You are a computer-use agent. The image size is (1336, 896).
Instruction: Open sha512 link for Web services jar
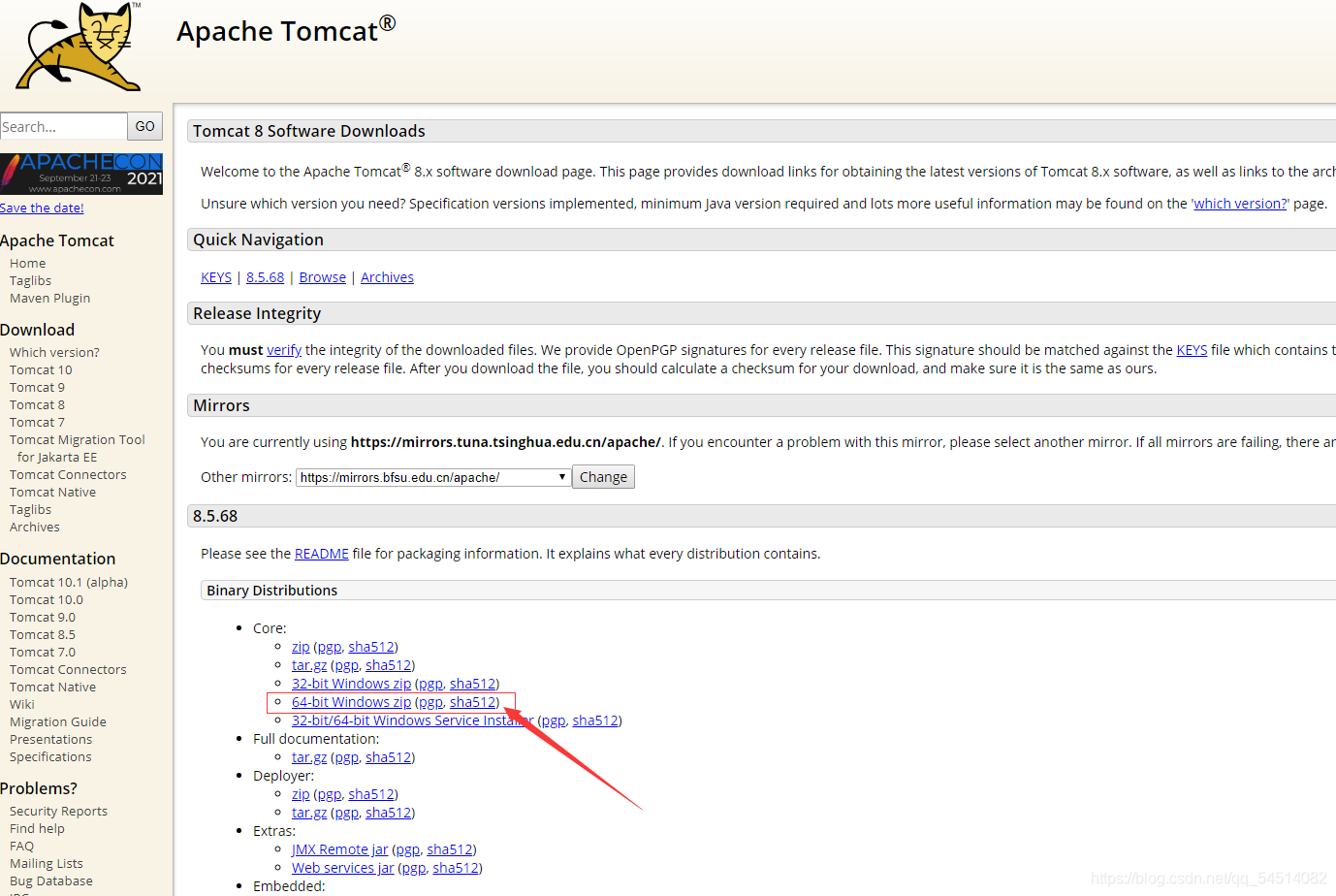tap(456, 868)
